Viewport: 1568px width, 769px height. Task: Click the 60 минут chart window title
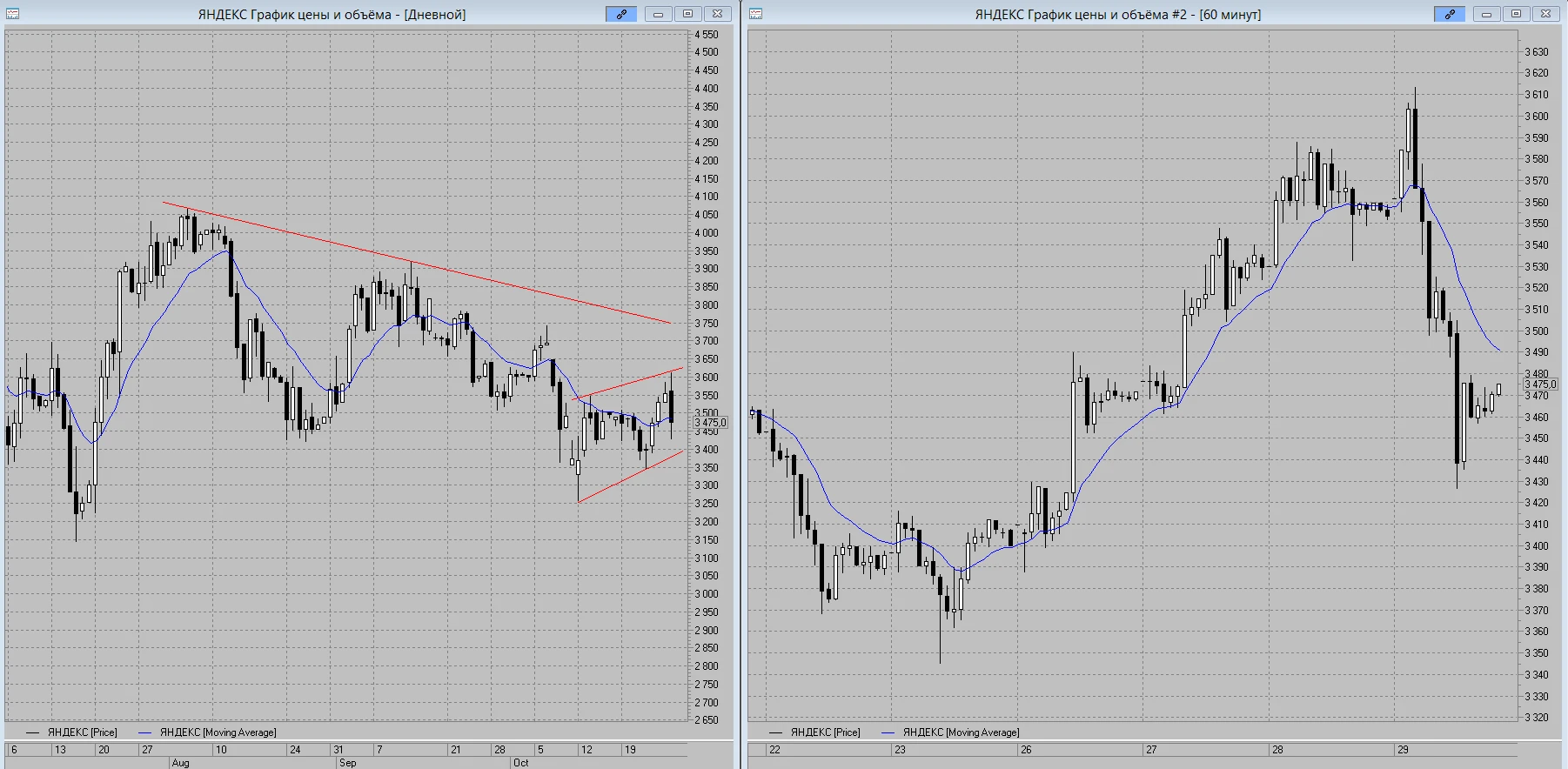(1117, 14)
